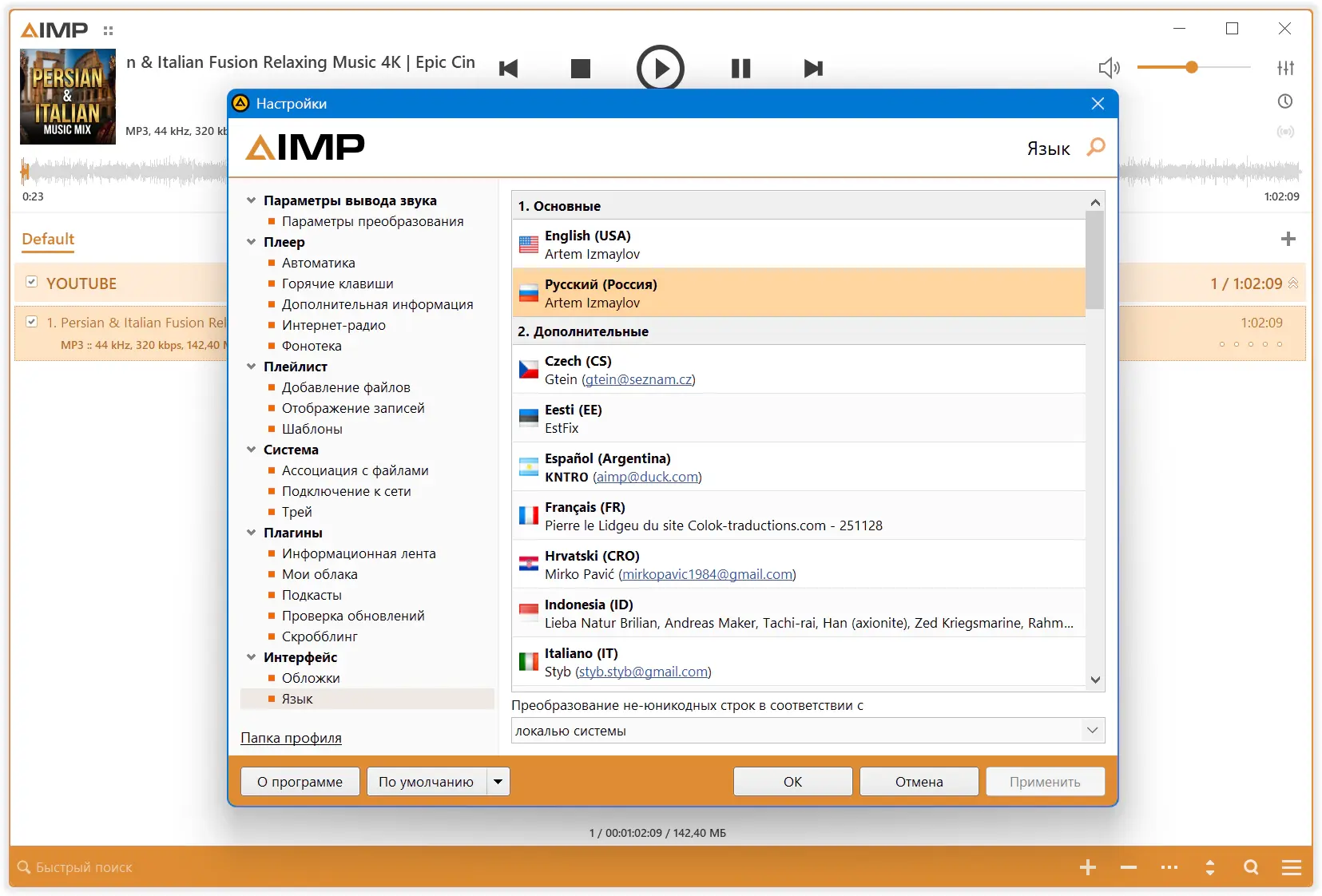Open Горячие клавиши settings page
1322x896 pixels.
338,283
